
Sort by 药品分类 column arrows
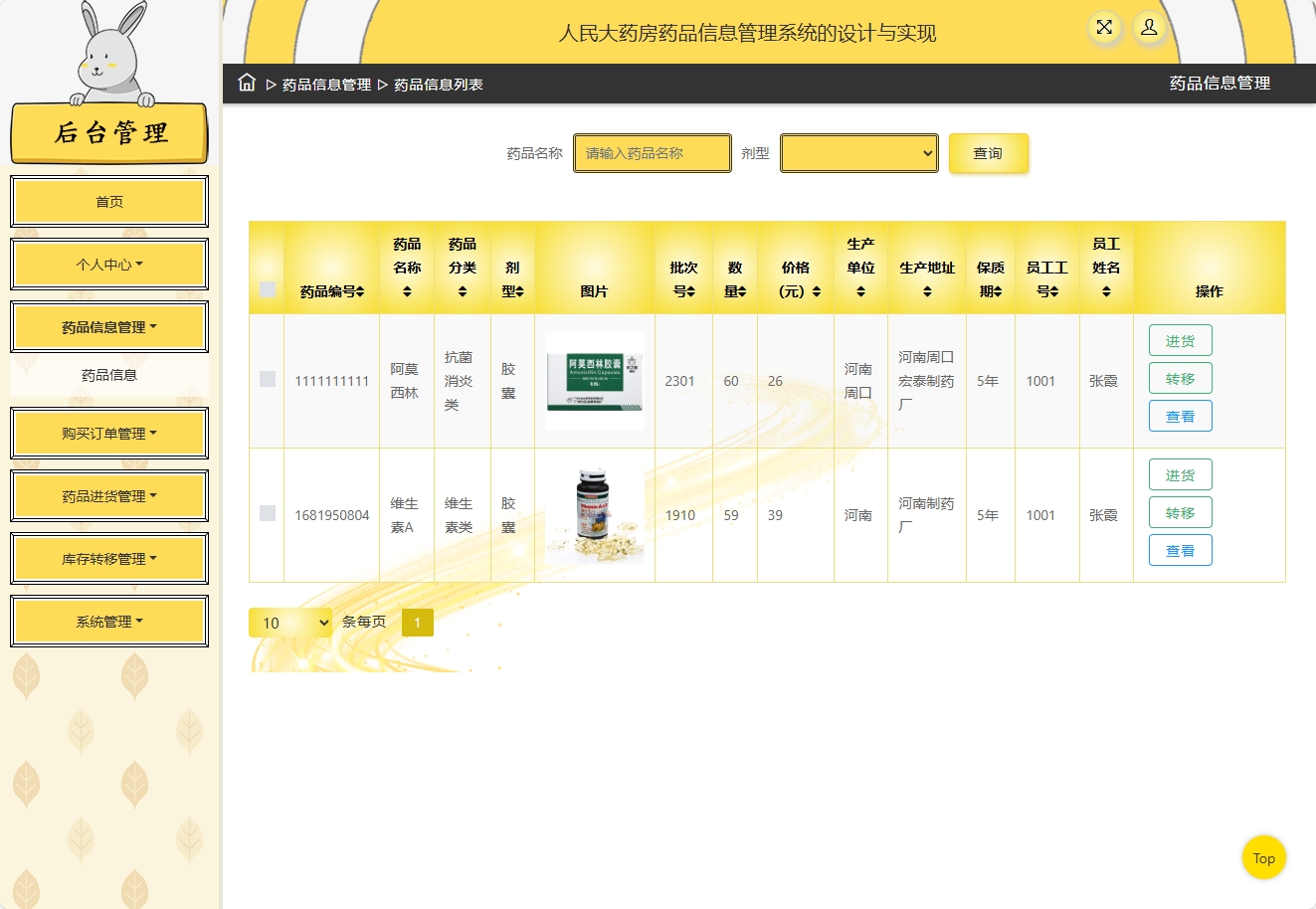pos(463,291)
